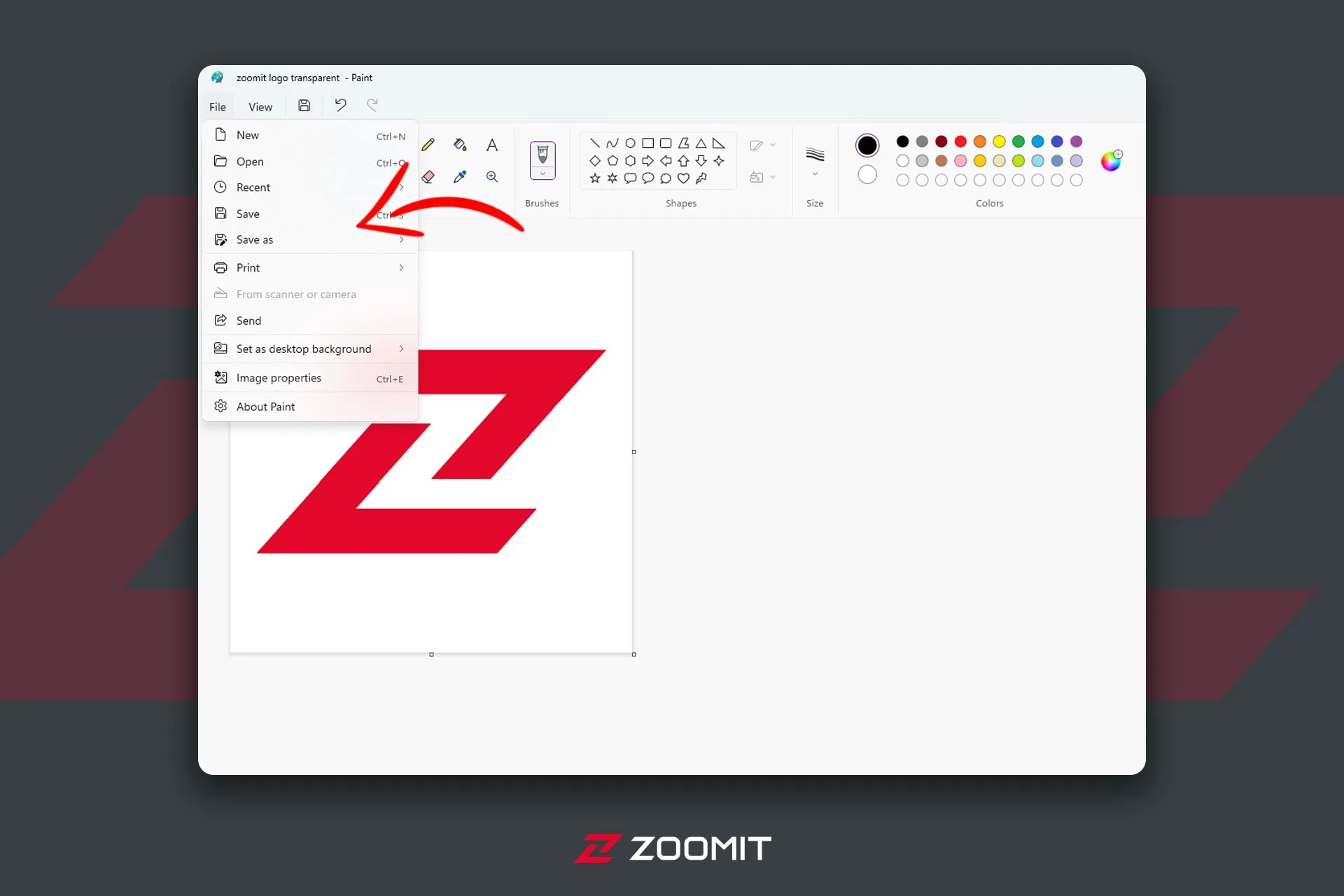Click the Recent menu item
This screenshot has width=1344, height=896.
pyautogui.click(x=252, y=187)
